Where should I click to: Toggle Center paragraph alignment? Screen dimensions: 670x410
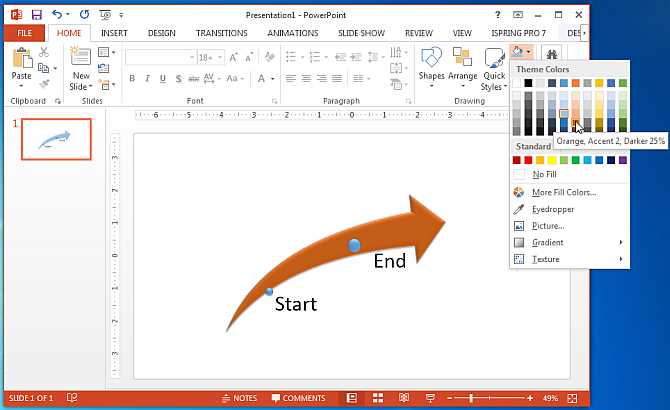click(306, 79)
